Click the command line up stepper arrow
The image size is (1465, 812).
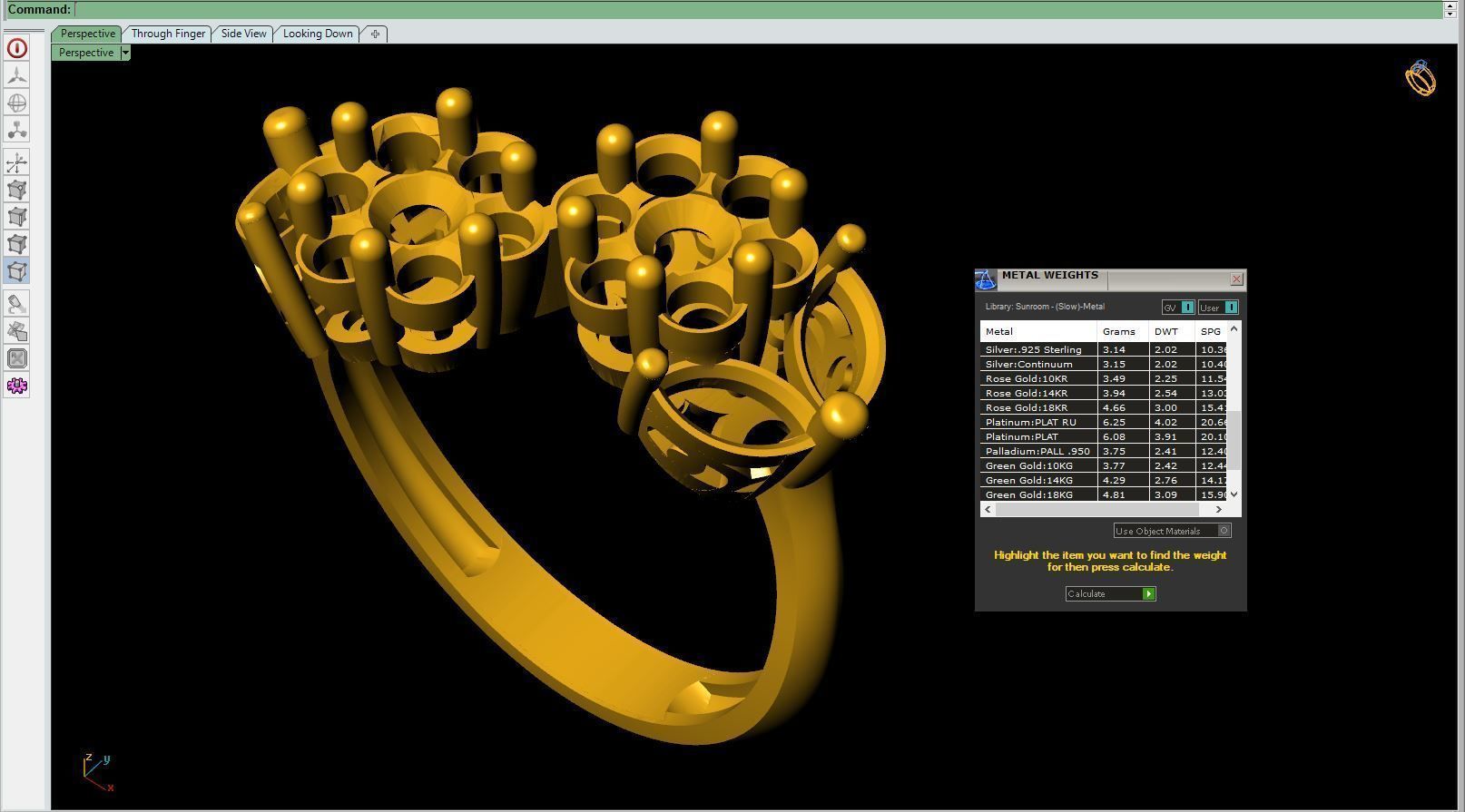click(x=1450, y=5)
